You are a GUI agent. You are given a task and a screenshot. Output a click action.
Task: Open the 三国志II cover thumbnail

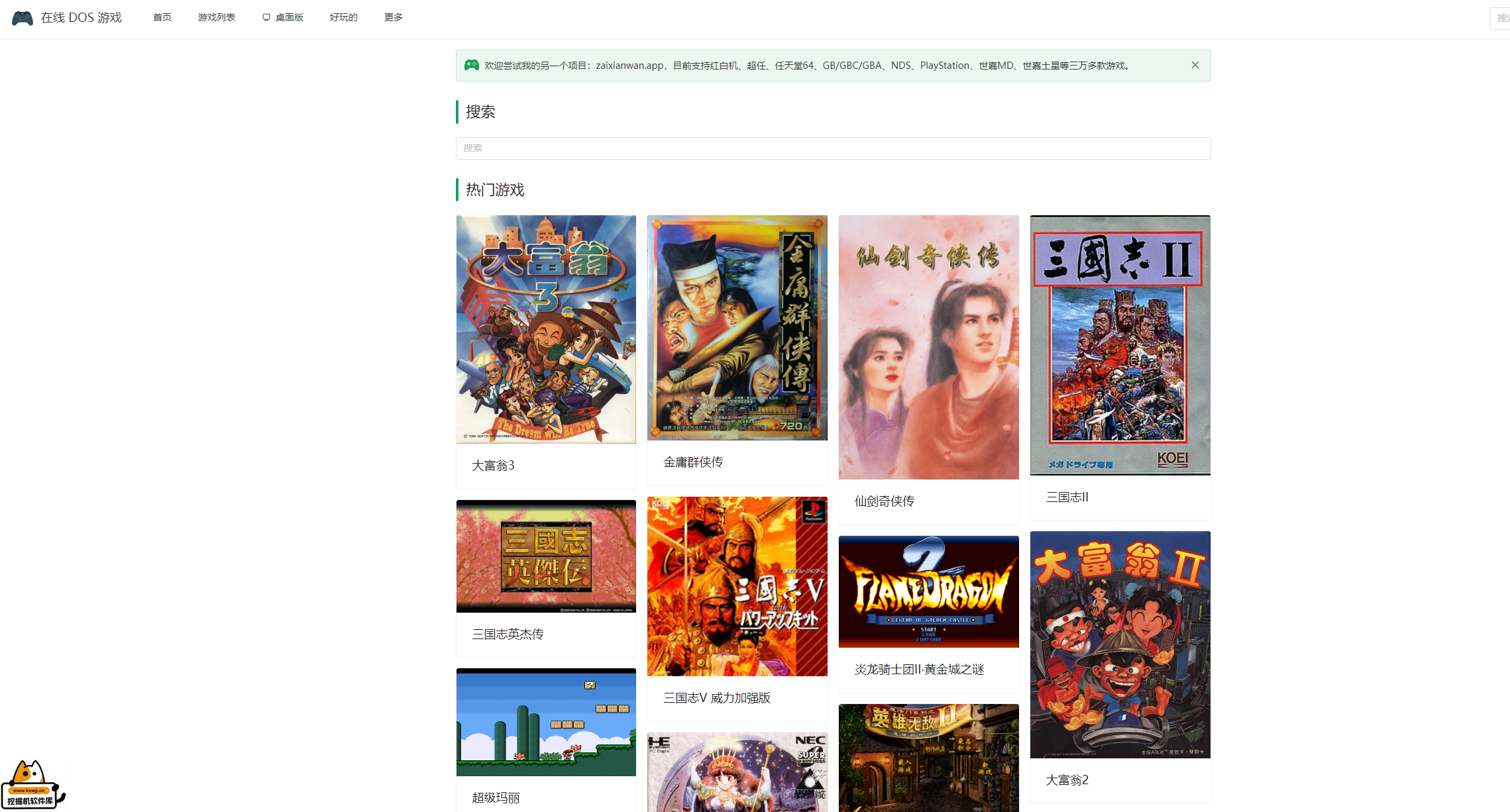tap(1119, 344)
